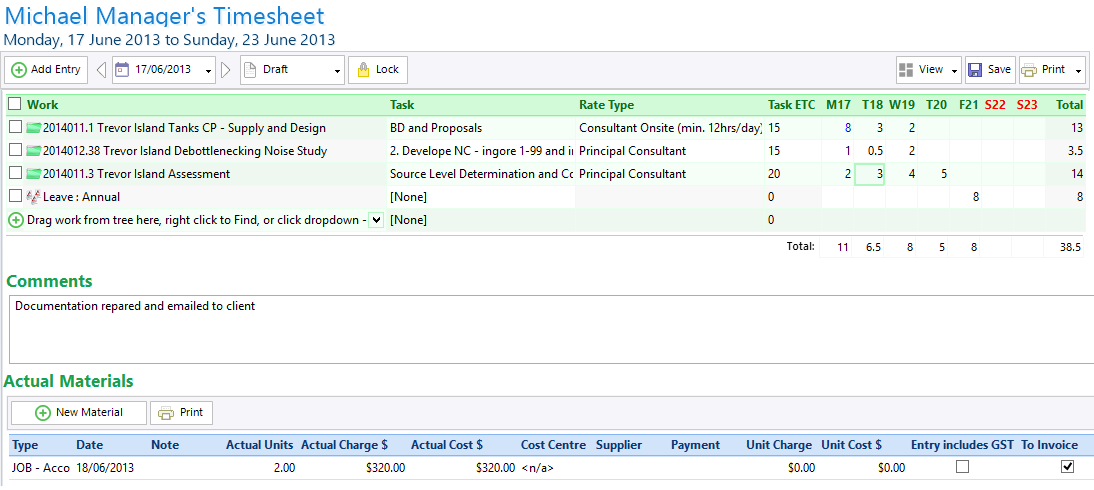Toggle the select-all checkbox beside Work header
The image size is (1094, 490).
15,104
